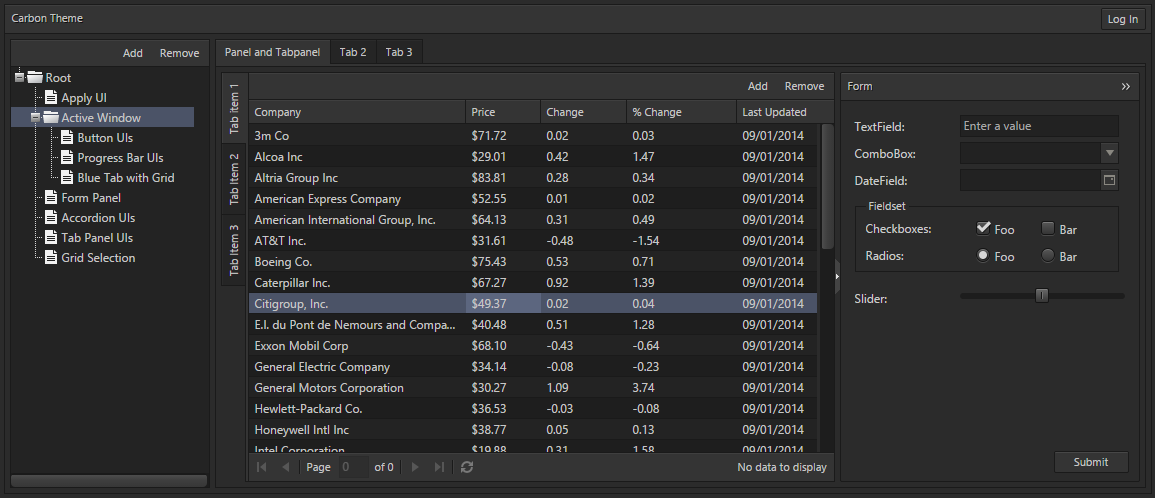Click Add in the tree panel toolbar

pyautogui.click(x=133, y=53)
